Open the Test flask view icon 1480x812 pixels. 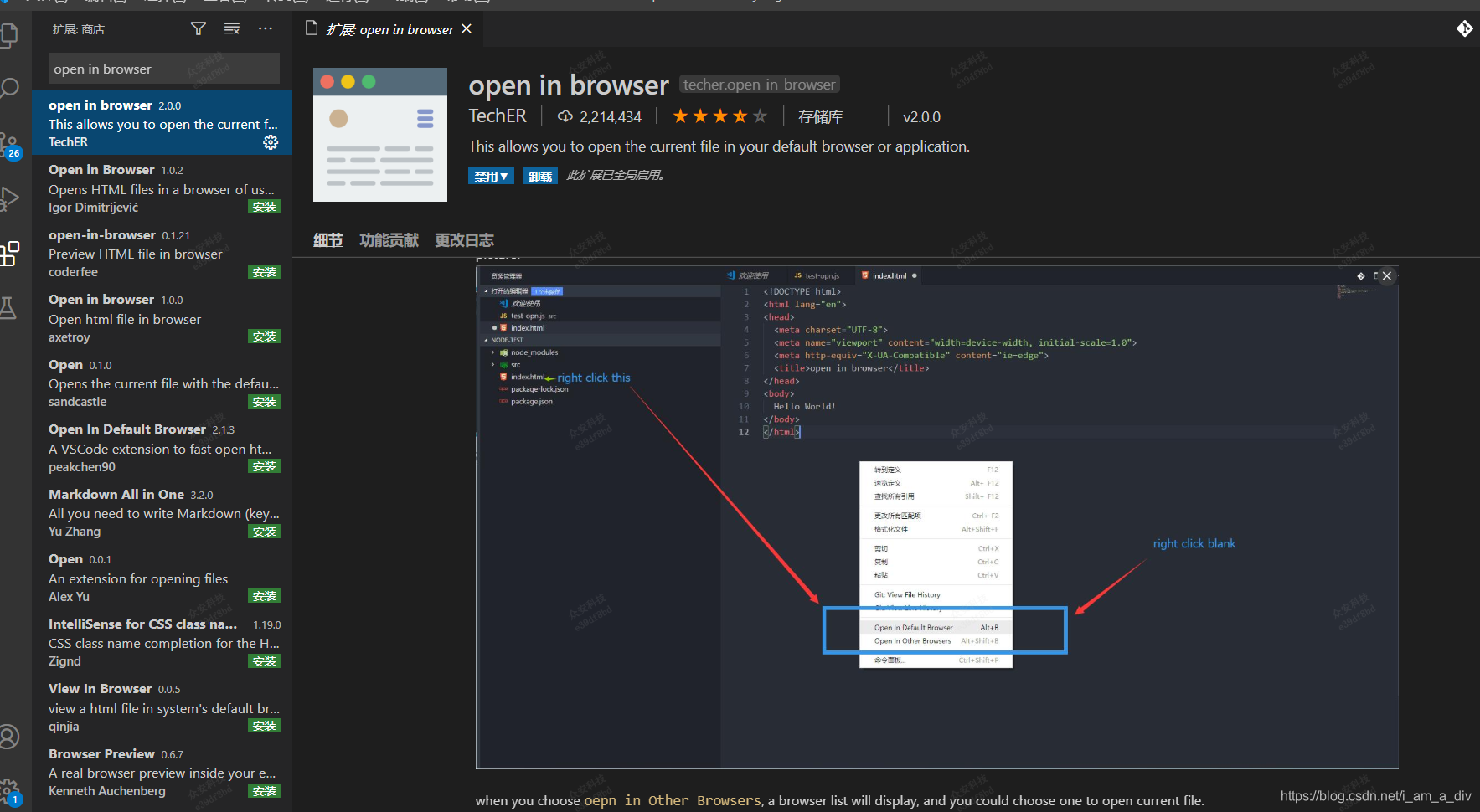8,308
